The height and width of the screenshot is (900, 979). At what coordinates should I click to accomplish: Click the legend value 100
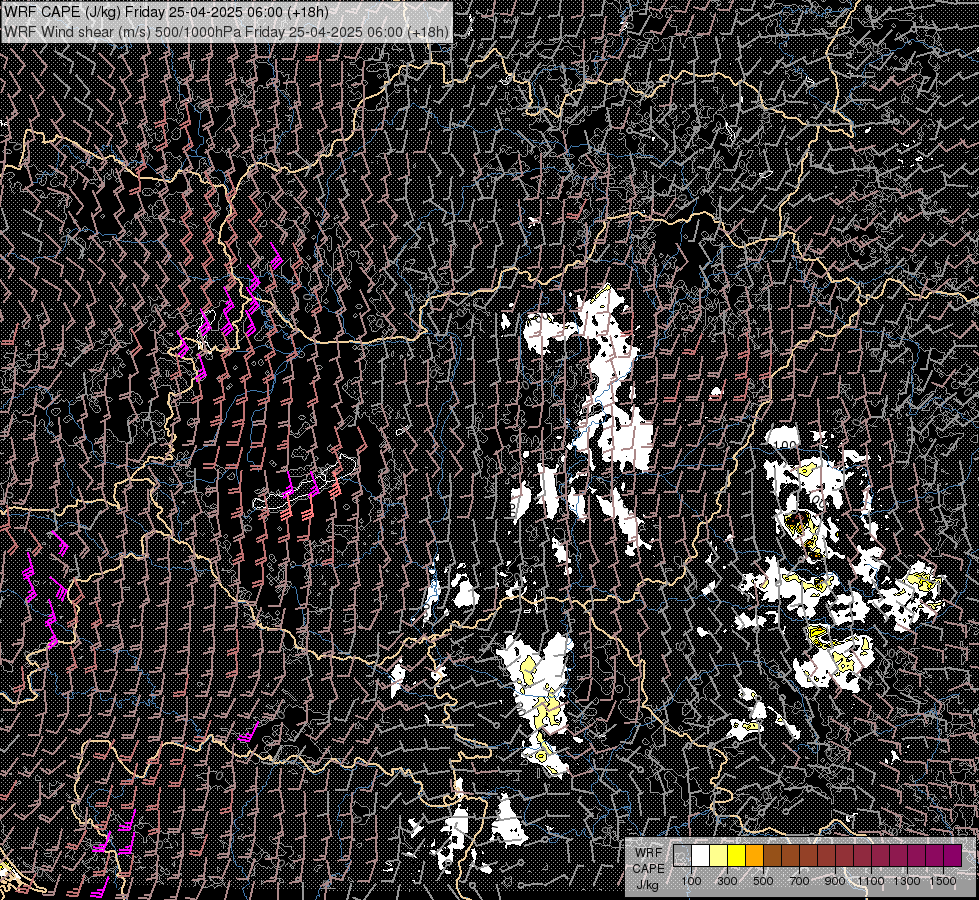tap(691, 881)
